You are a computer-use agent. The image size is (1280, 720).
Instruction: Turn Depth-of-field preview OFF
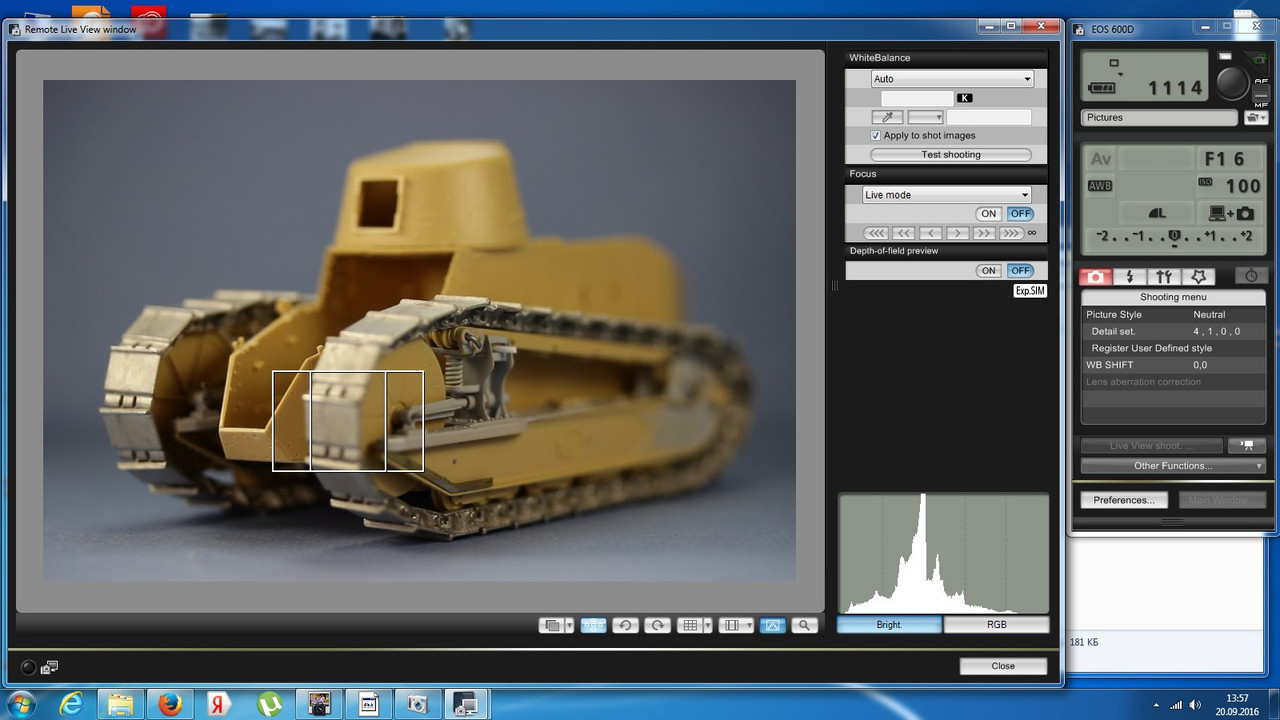tap(1020, 271)
